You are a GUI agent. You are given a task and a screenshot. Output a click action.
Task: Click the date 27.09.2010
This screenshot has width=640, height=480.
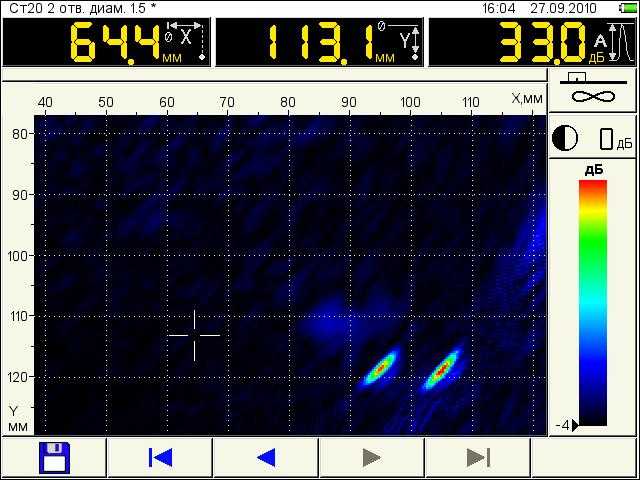point(564,8)
